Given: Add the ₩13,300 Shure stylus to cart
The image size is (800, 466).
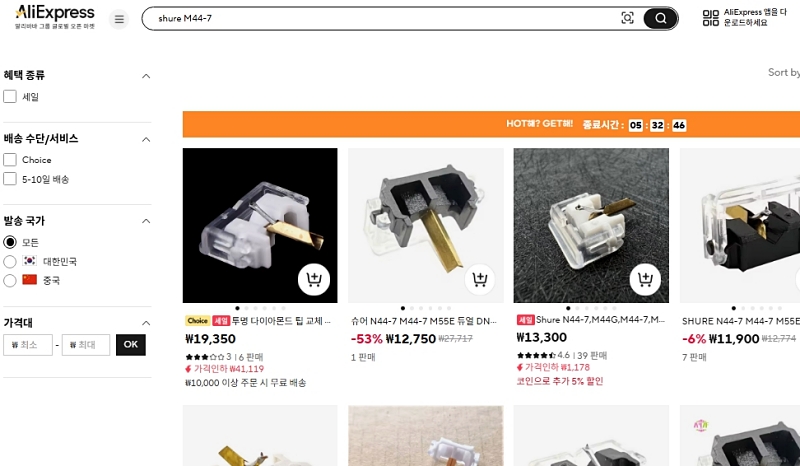Looking at the screenshot, I should 645,279.
